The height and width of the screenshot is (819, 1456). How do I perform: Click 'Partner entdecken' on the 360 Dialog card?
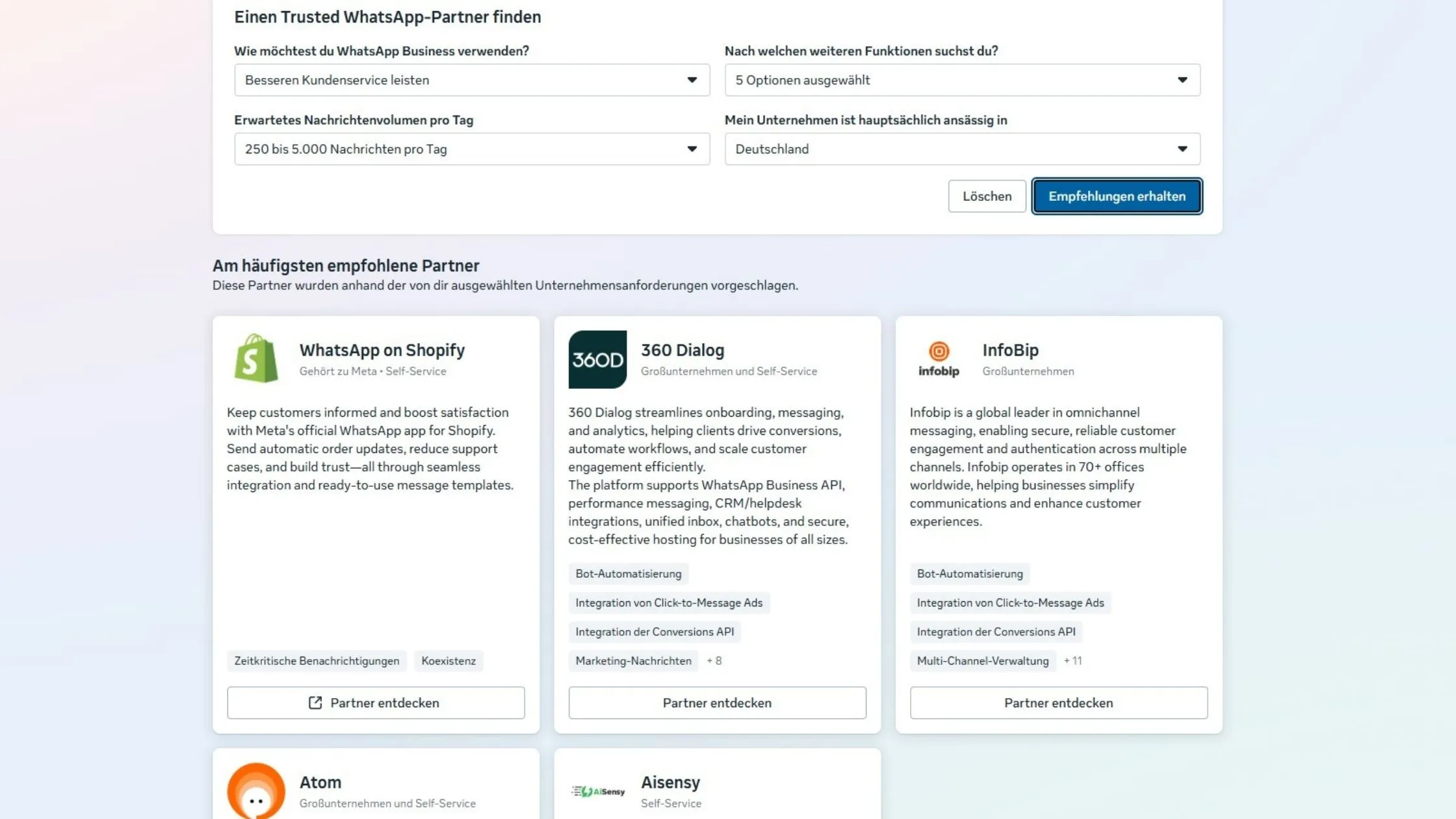coord(717,703)
